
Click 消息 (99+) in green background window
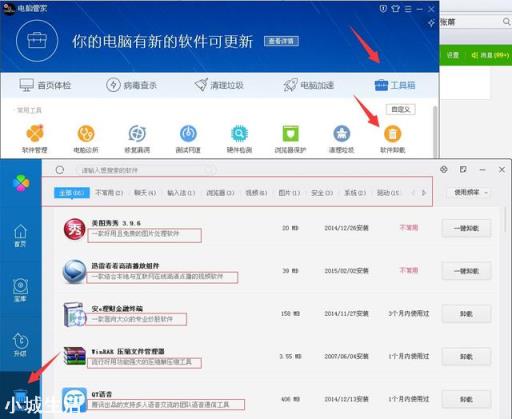pyautogui.click(x=490, y=55)
